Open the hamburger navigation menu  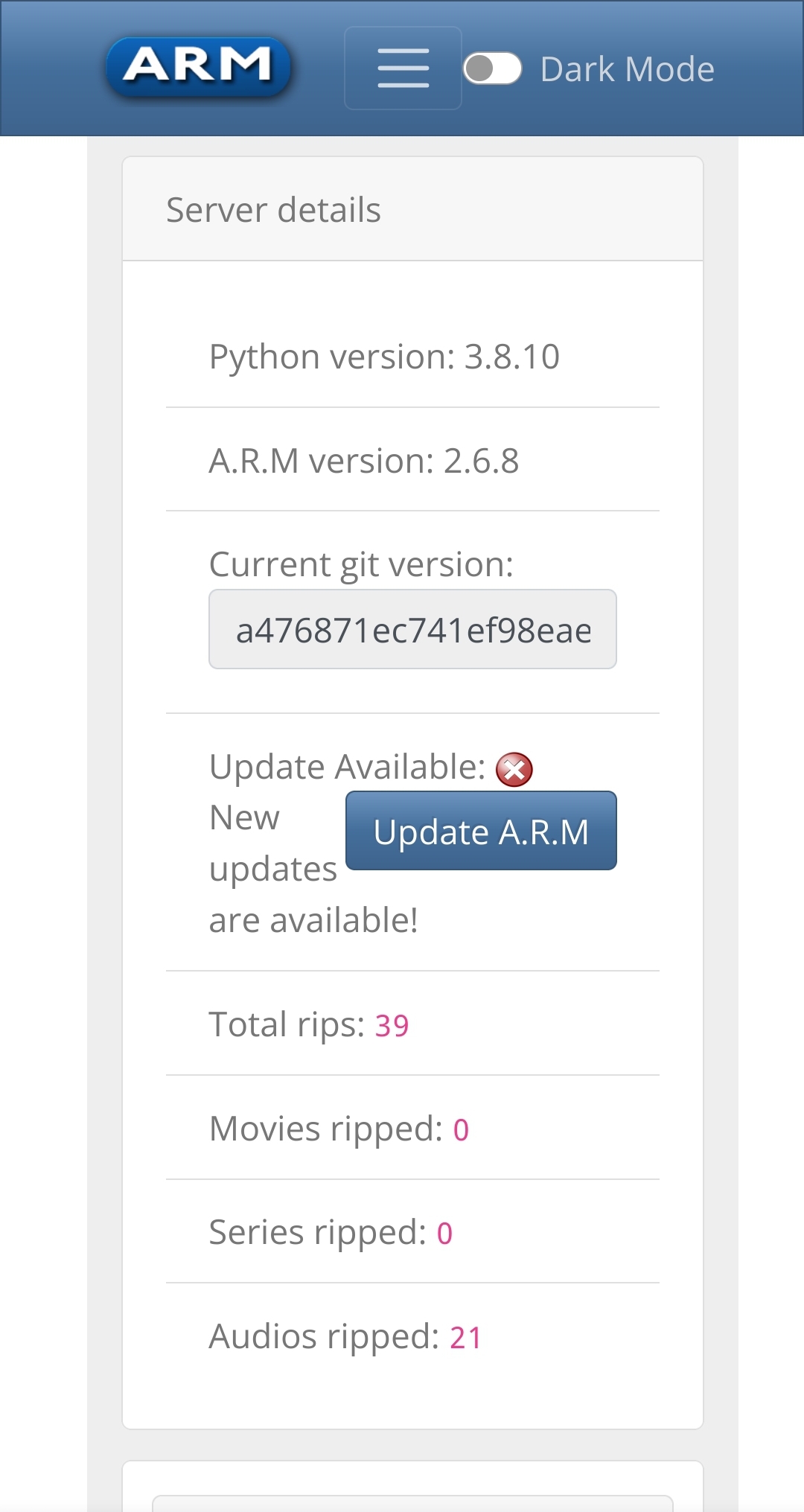(x=402, y=67)
